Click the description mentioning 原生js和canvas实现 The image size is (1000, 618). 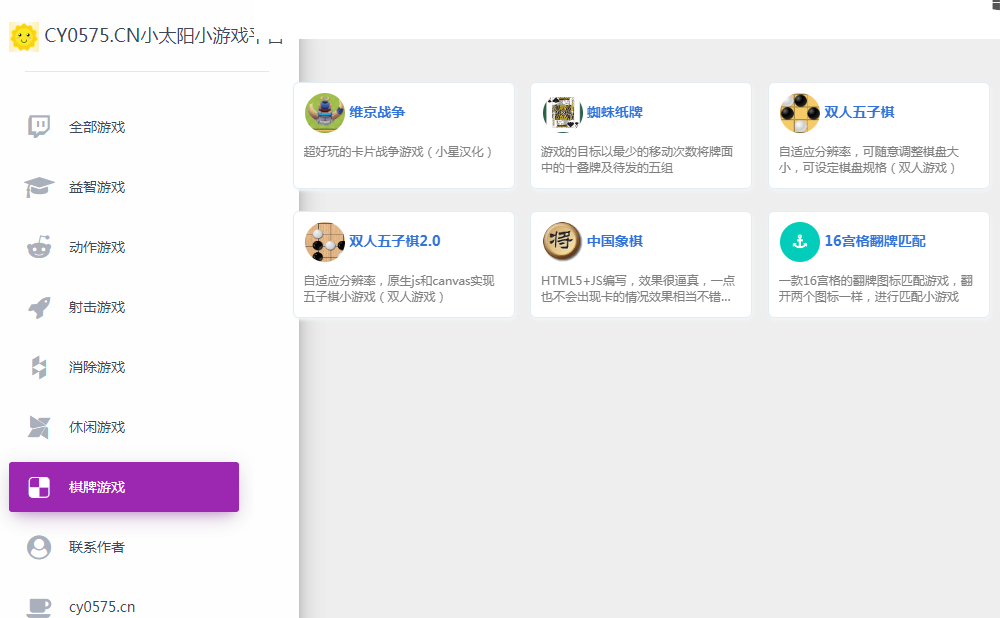[399, 288]
